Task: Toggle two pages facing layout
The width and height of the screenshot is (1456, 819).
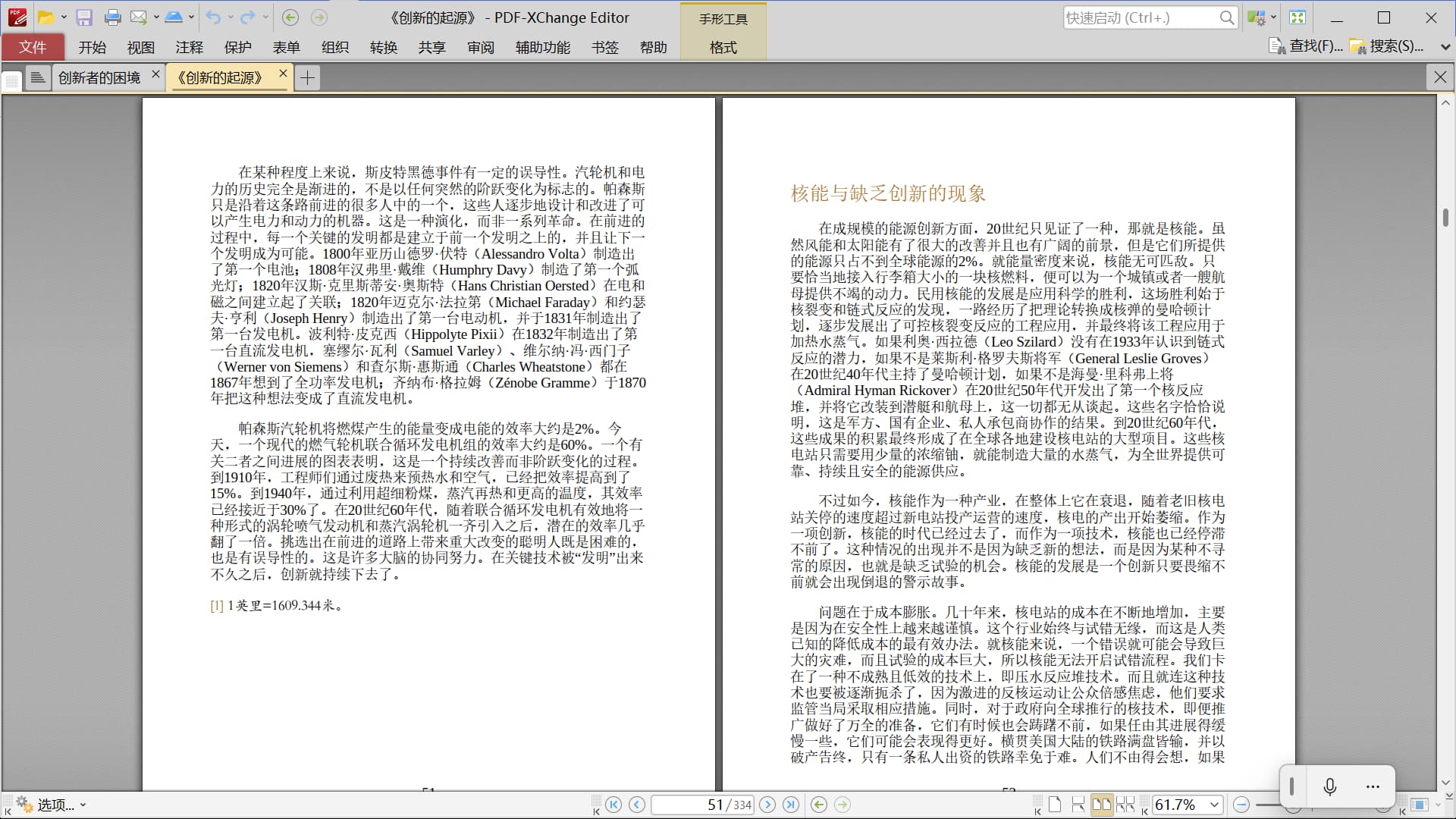Action: (1101, 805)
